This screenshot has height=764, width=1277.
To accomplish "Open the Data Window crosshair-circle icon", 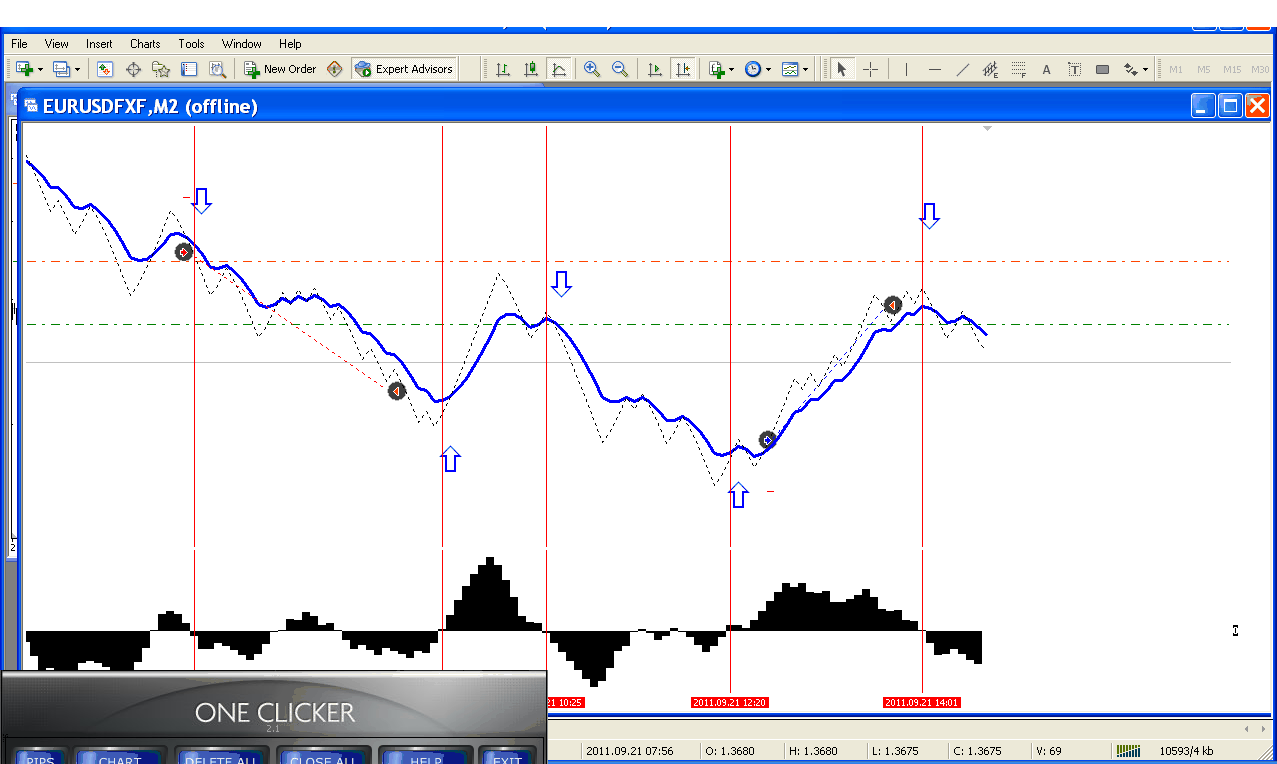I will (x=133, y=69).
